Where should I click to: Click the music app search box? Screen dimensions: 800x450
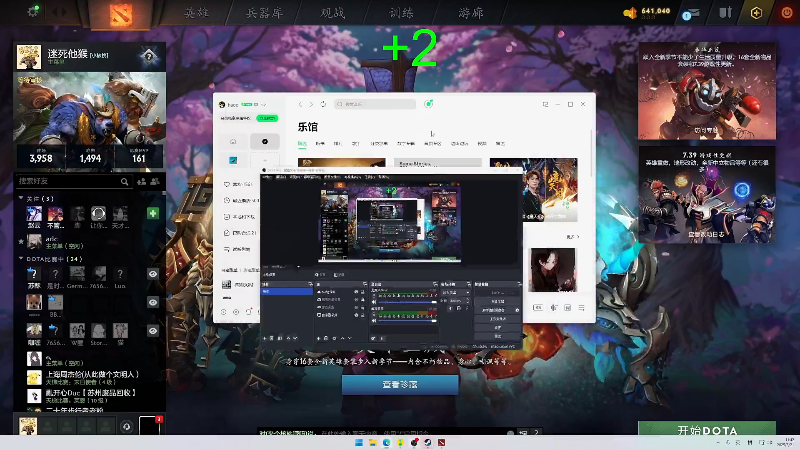tap(375, 104)
